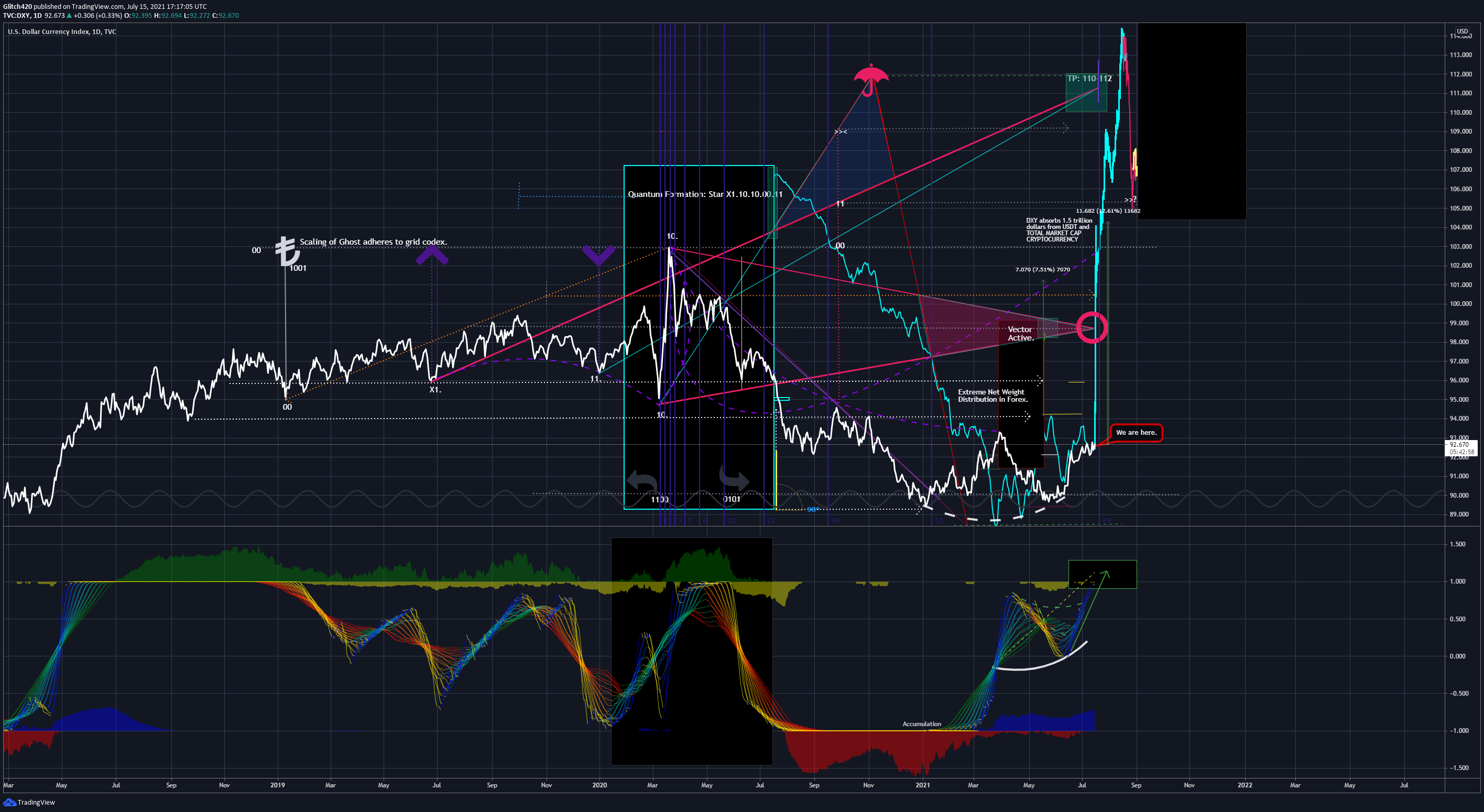This screenshot has height=812, width=1484.
Task: Click the purple downward chevron arrow marker
Action: pyautogui.click(x=598, y=255)
